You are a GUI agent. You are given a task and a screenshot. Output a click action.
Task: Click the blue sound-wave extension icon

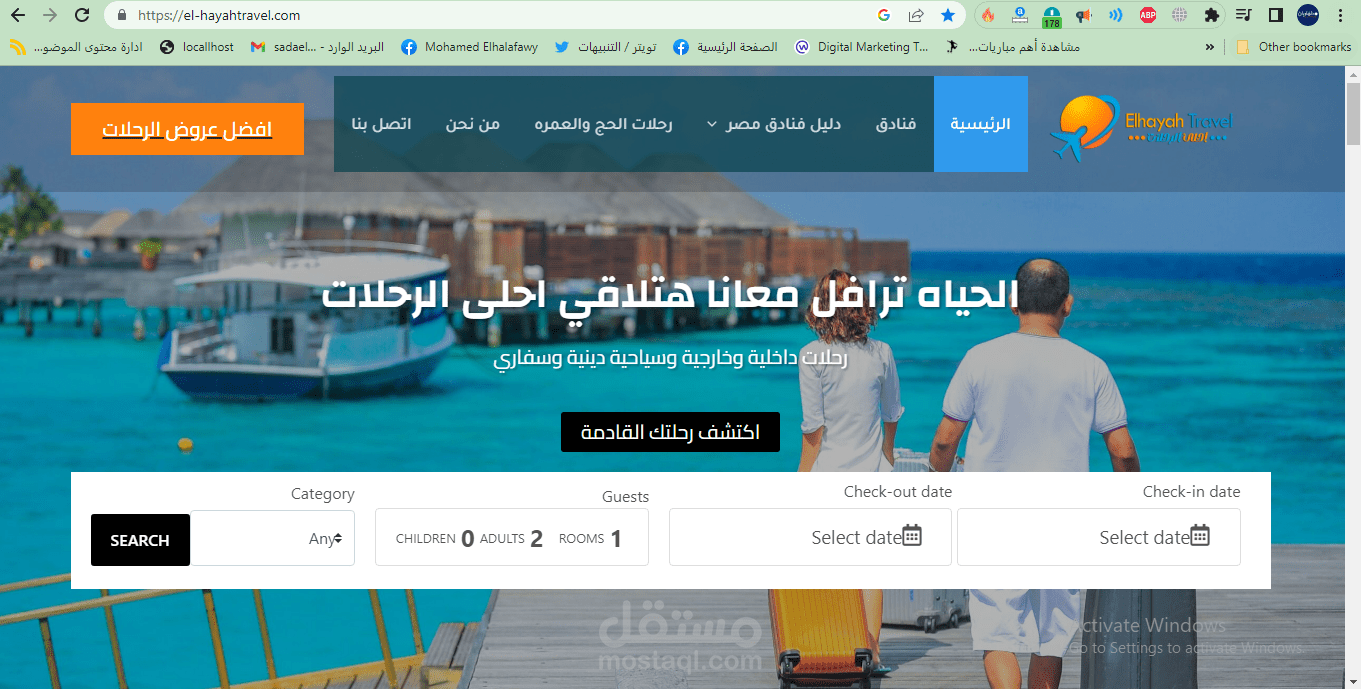tap(1116, 15)
